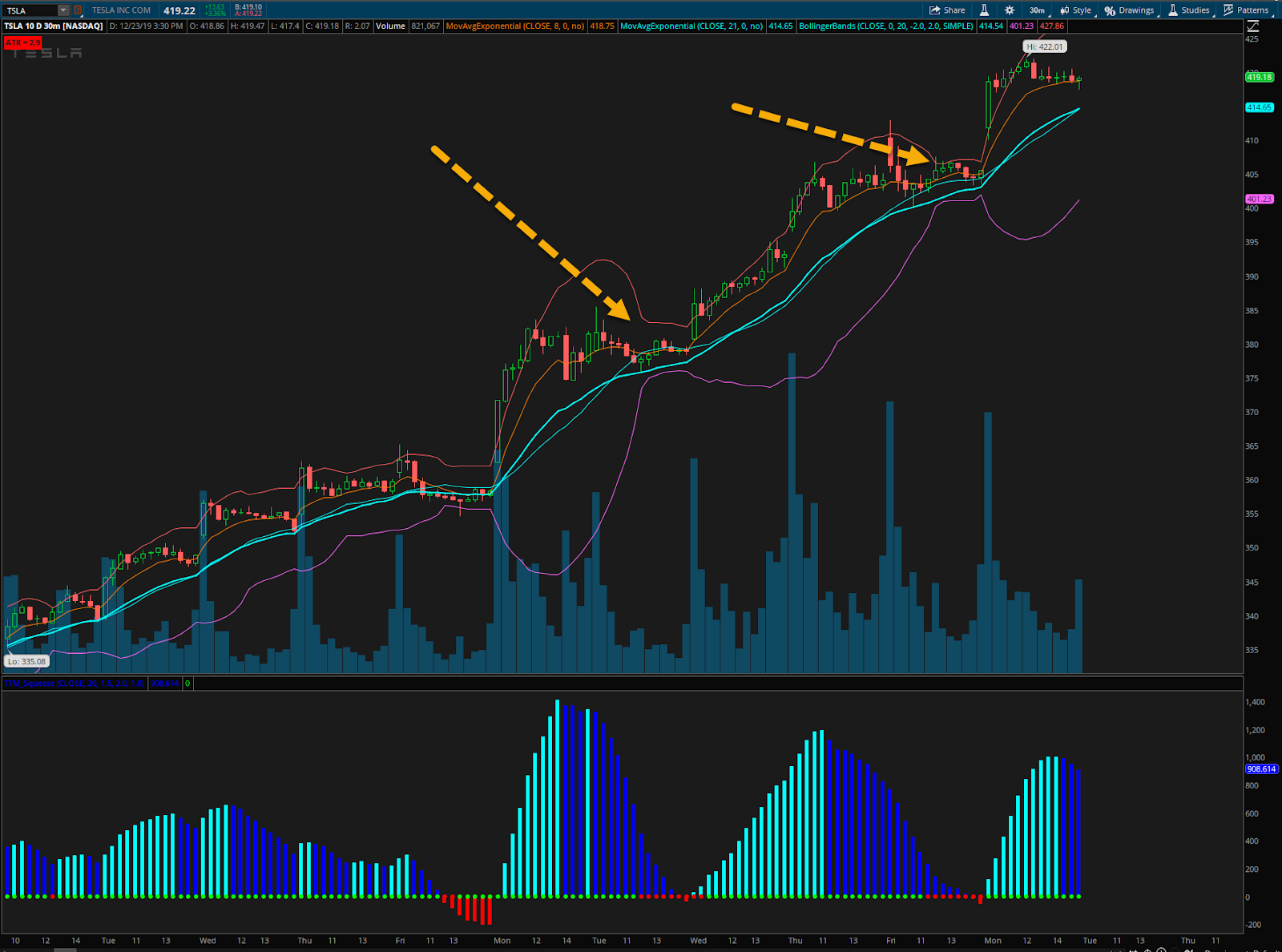
Task: Click the O: 418.86 open value
Action: pyautogui.click(x=208, y=26)
